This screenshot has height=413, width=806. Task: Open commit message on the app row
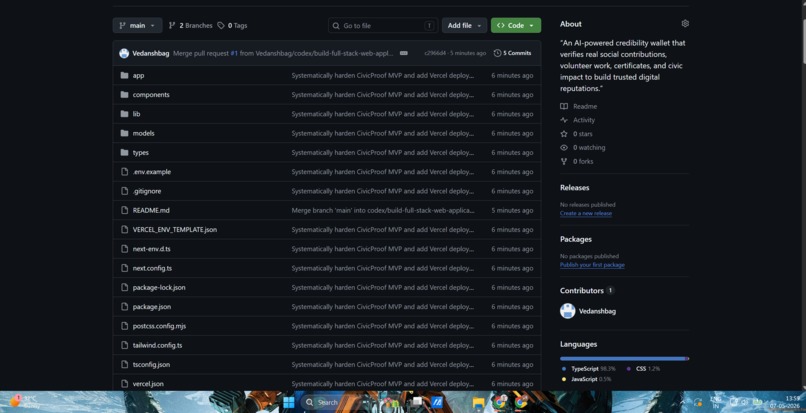(x=383, y=76)
